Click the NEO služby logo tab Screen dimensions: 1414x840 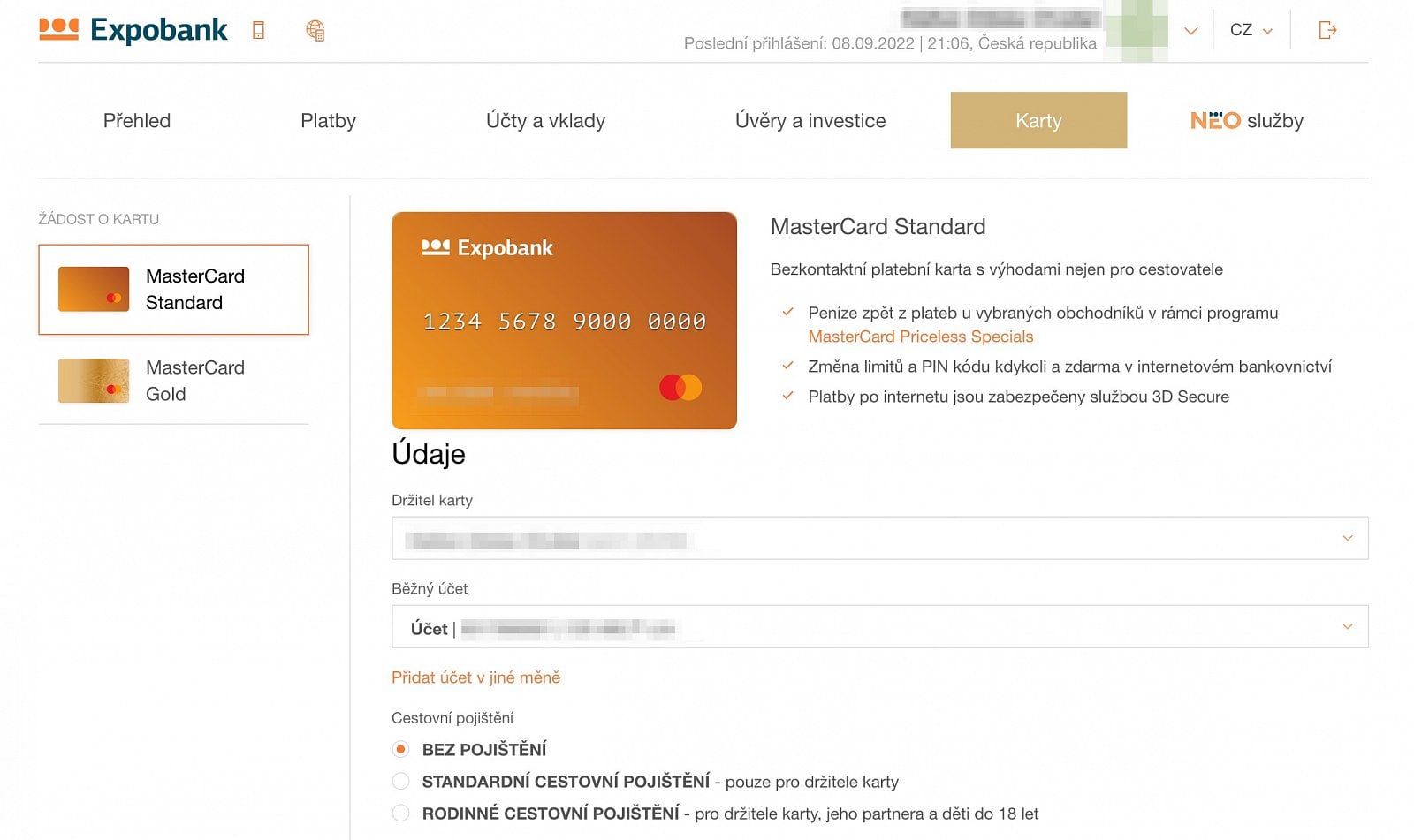[x=1247, y=120]
